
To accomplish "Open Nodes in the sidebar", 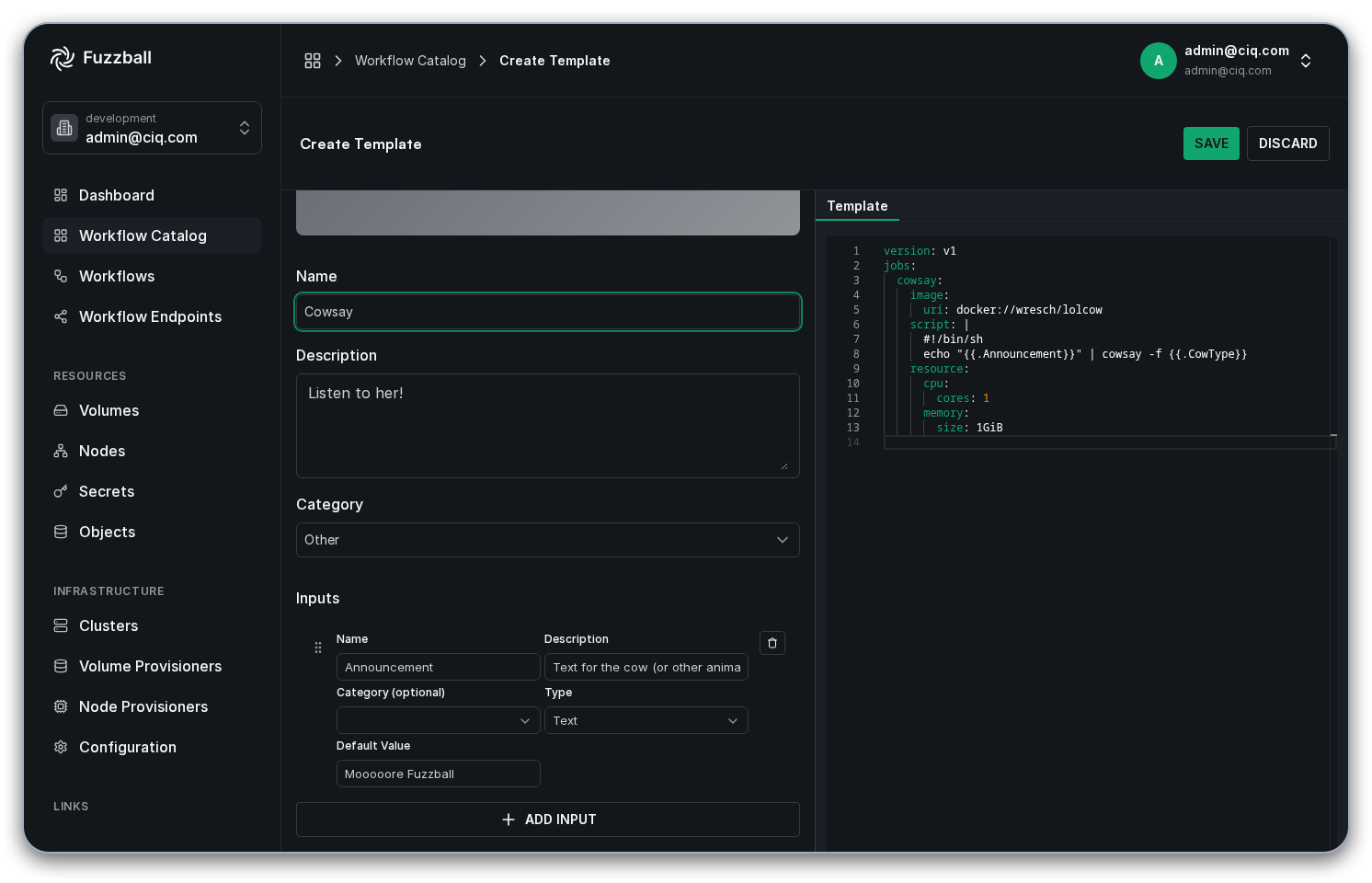I will click(x=152, y=451).
